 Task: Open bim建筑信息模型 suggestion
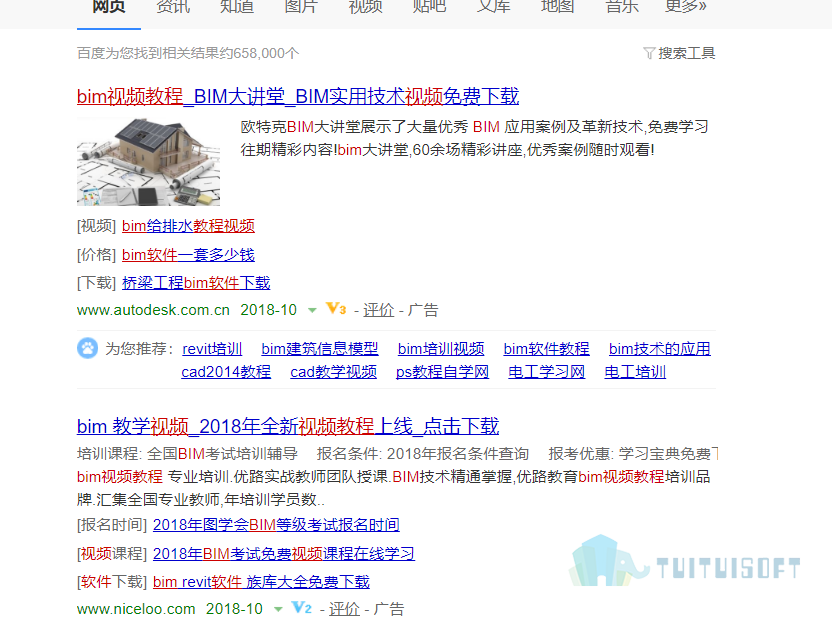tap(320, 349)
